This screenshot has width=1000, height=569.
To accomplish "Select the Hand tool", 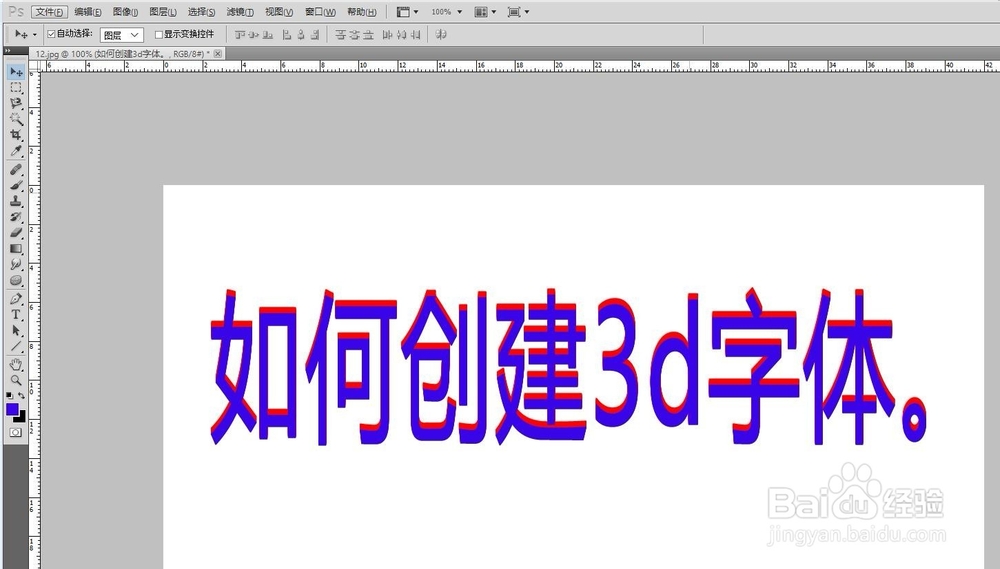I will (x=16, y=364).
